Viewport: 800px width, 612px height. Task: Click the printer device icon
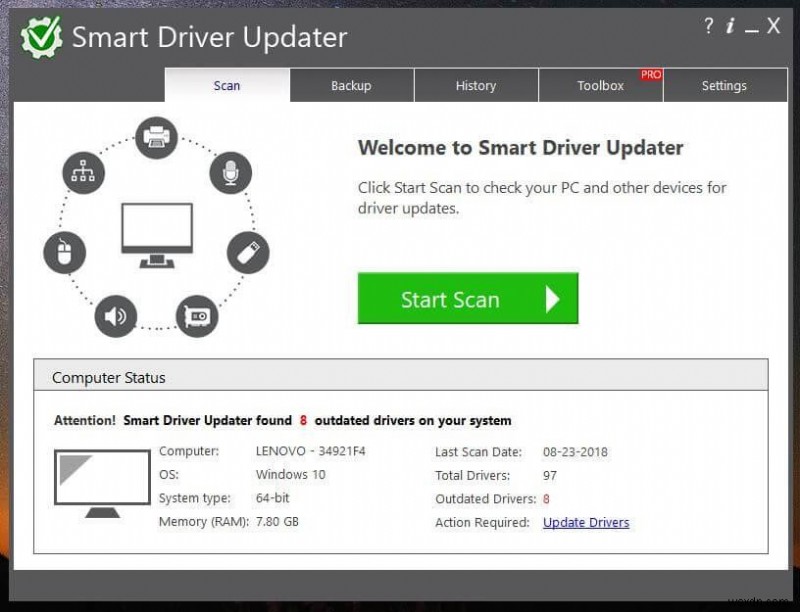coord(157,137)
